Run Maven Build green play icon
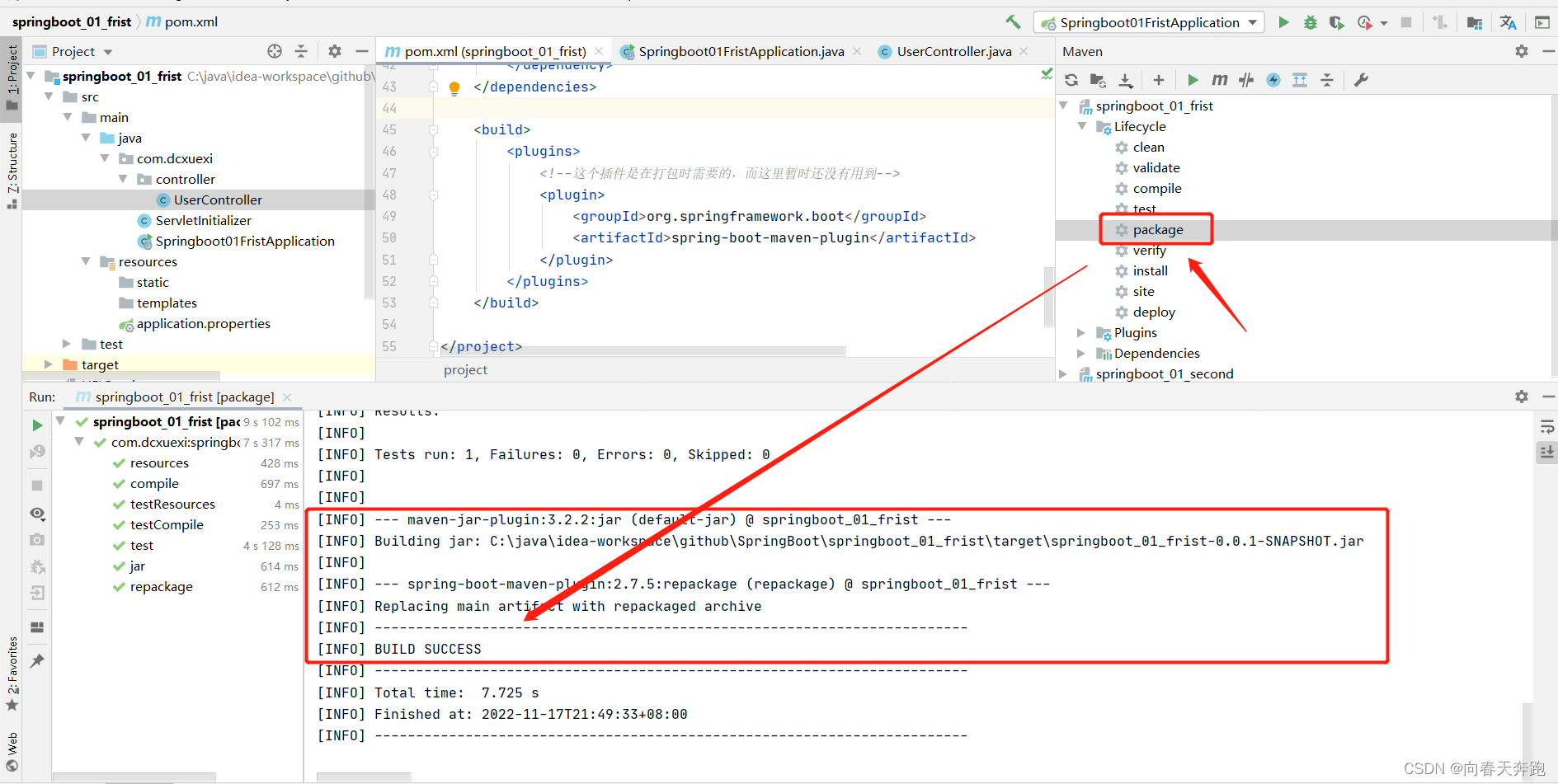Image resolution: width=1558 pixels, height=784 pixels. pyautogui.click(x=1193, y=80)
